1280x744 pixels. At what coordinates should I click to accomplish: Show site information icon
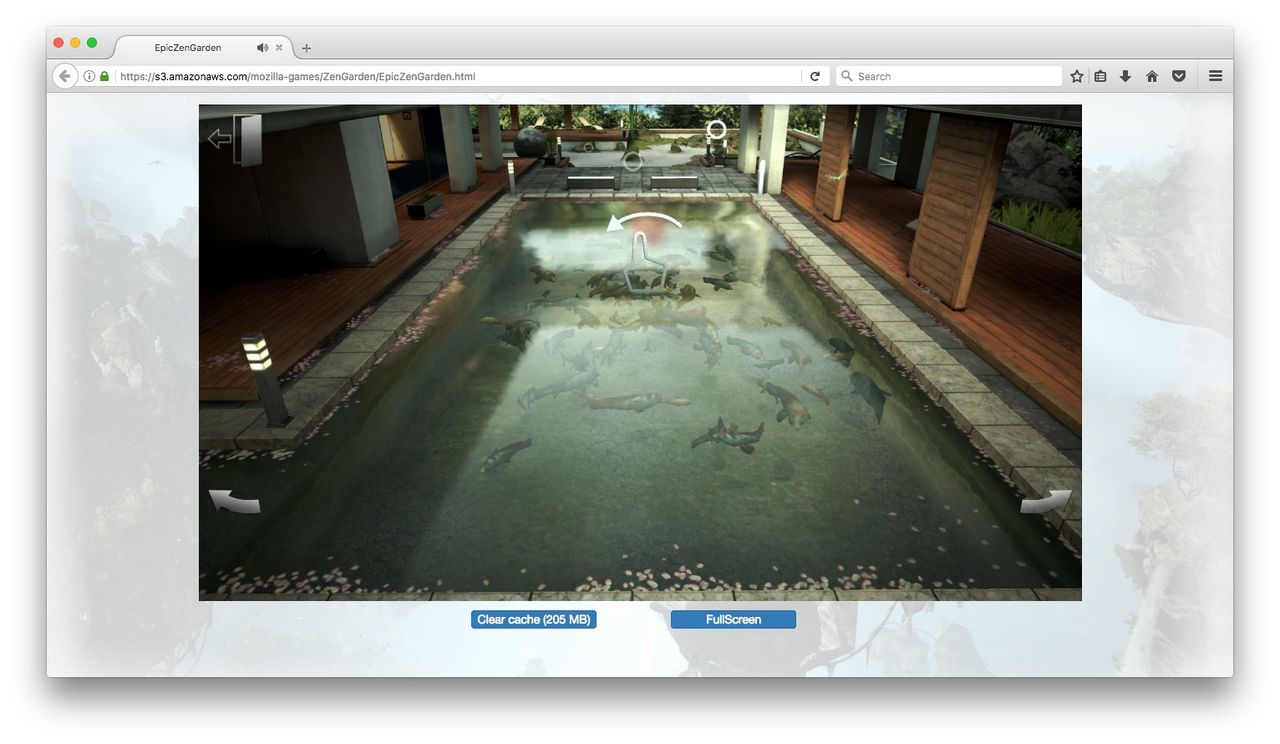pyautogui.click(x=89, y=76)
